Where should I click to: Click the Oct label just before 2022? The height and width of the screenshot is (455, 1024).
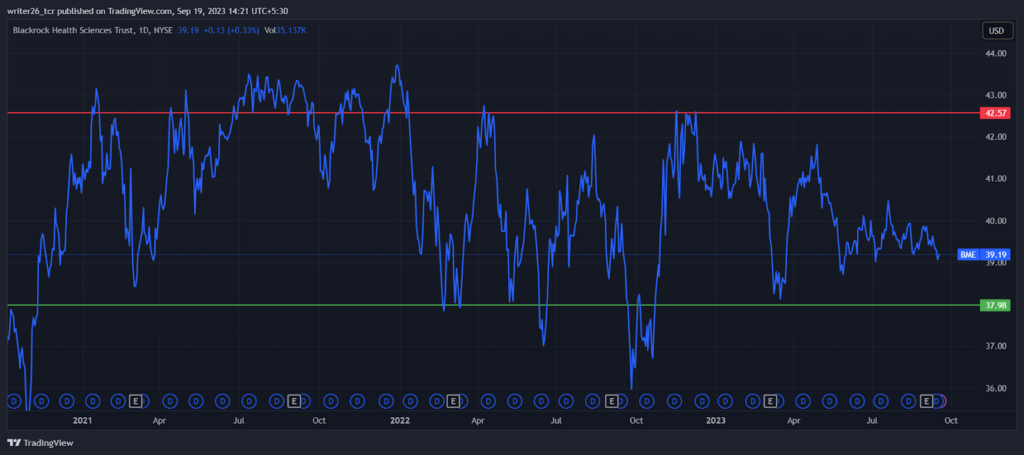coord(319,421)
